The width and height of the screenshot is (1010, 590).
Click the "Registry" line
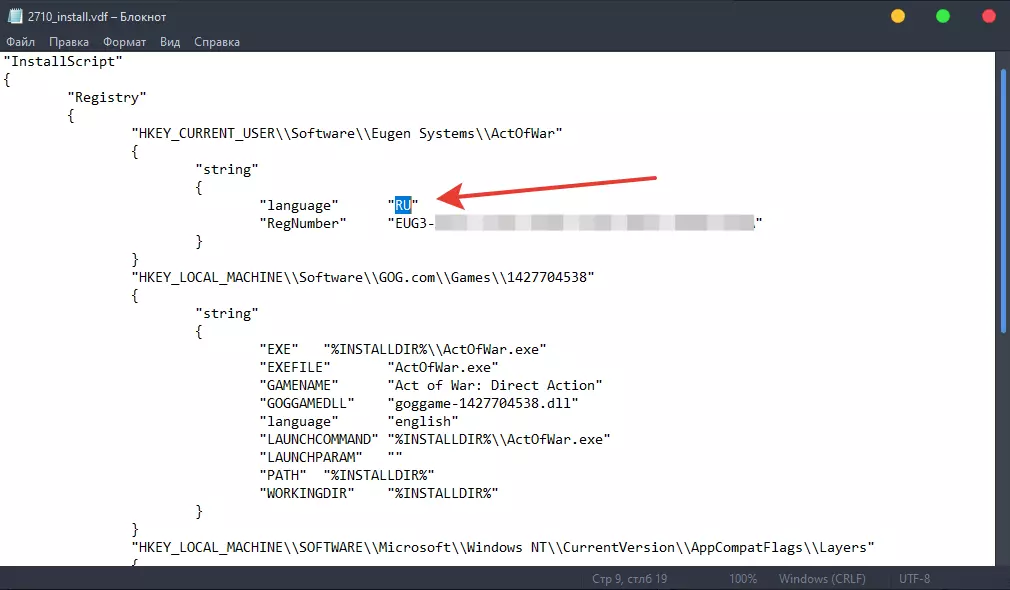coord(107,97)
